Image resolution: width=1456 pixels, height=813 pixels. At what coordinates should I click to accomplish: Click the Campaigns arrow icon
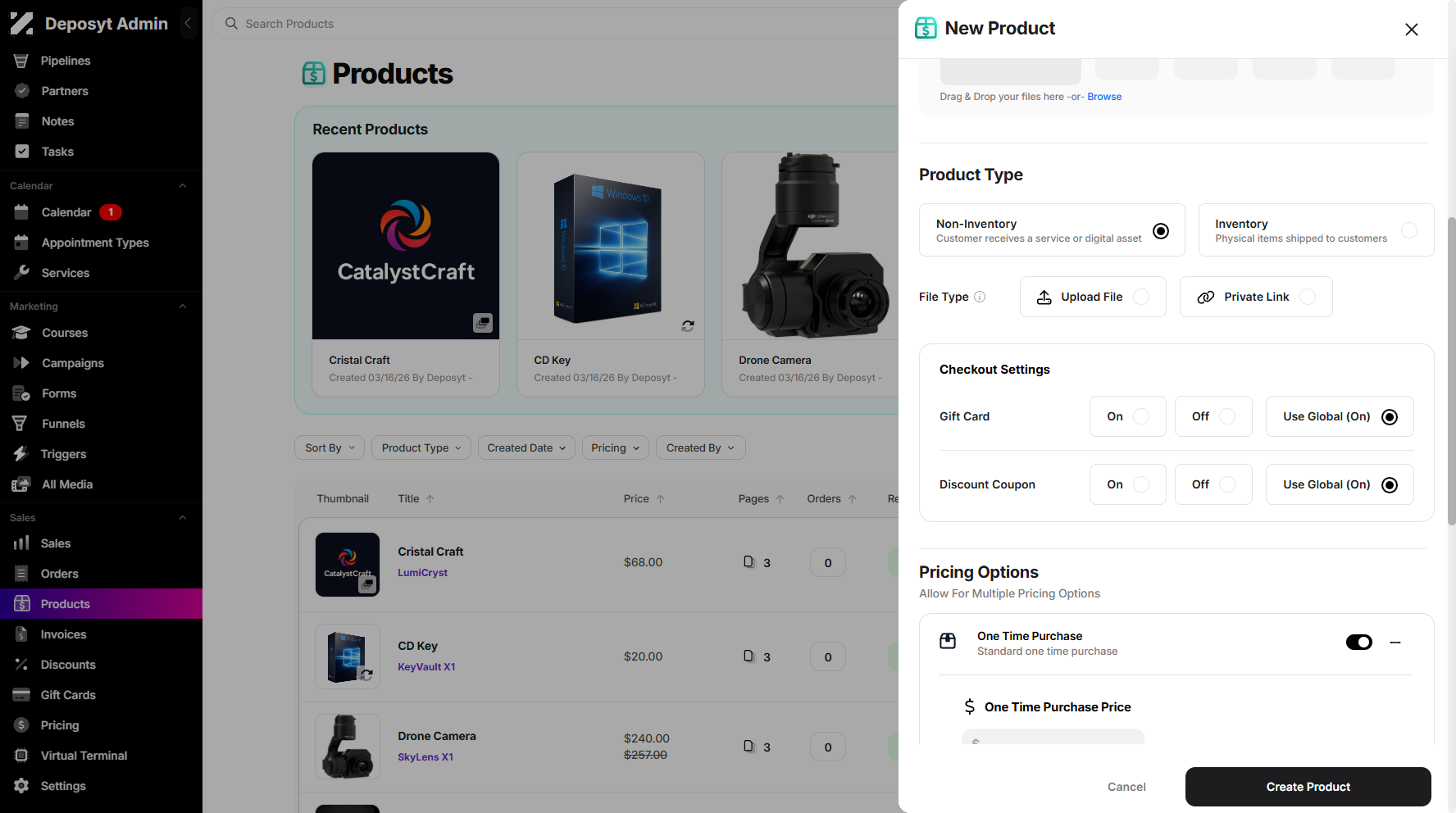click(x=21, y=363)
